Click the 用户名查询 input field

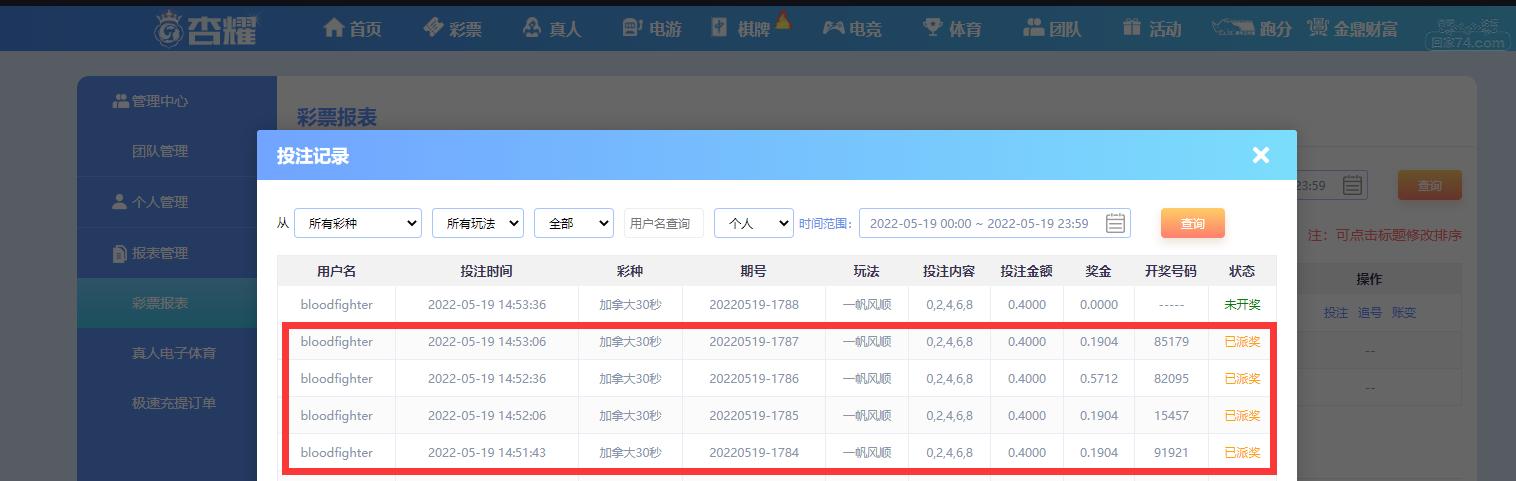664,223
